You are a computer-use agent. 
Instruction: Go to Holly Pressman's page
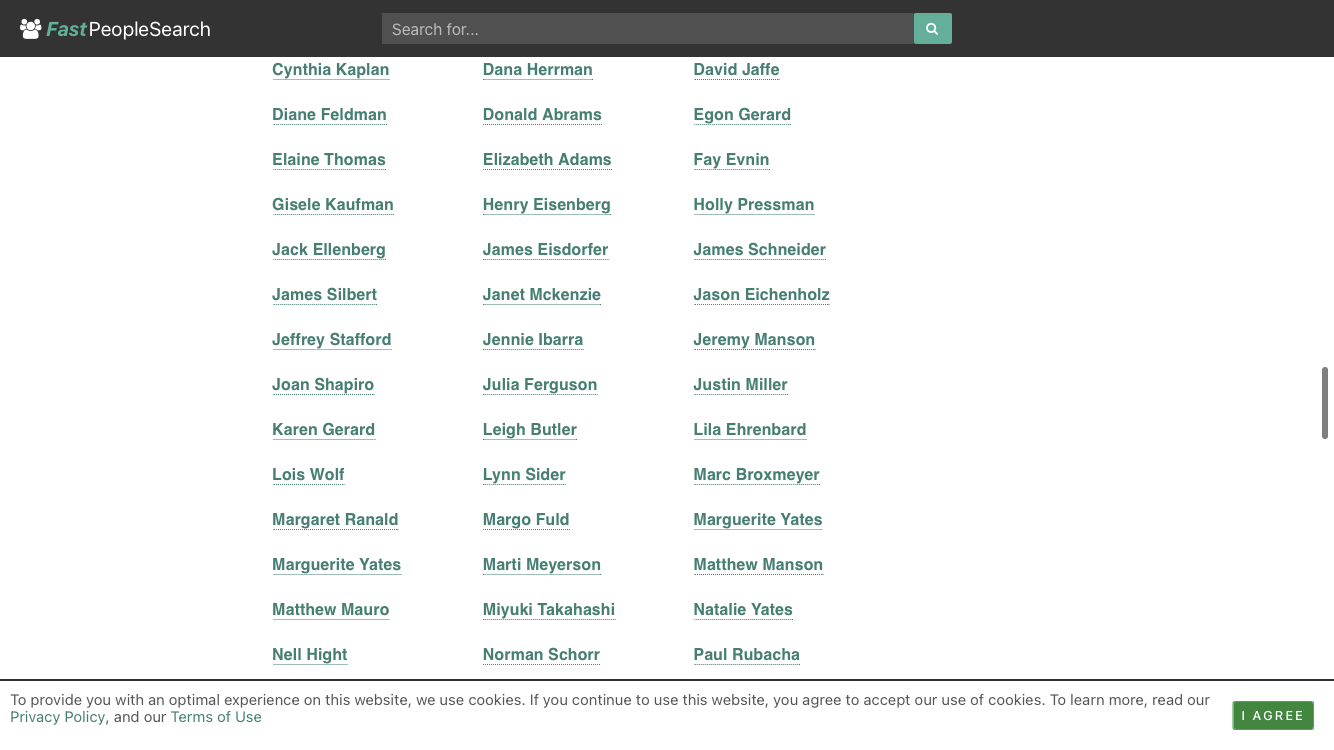point(754,204)
